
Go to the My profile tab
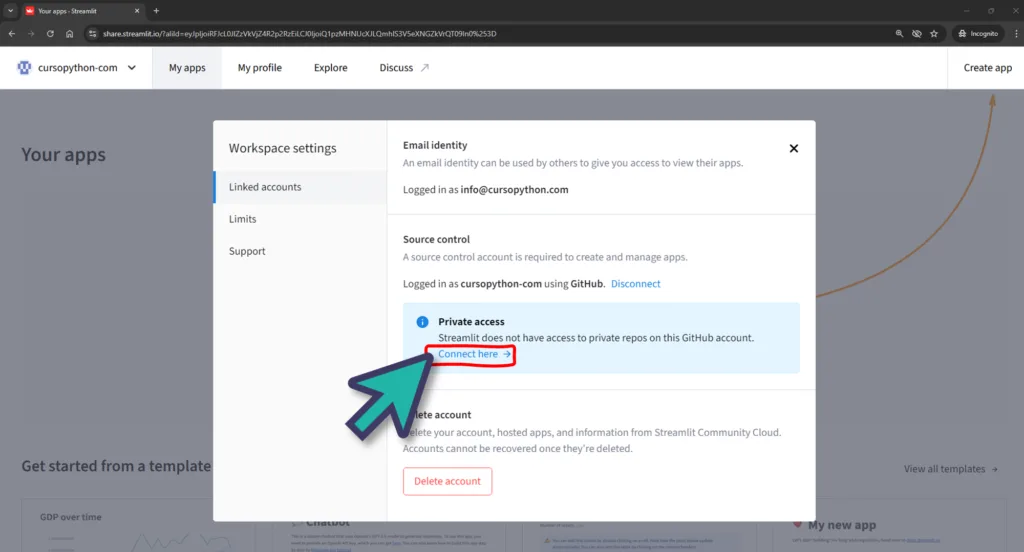click(259, 68)
